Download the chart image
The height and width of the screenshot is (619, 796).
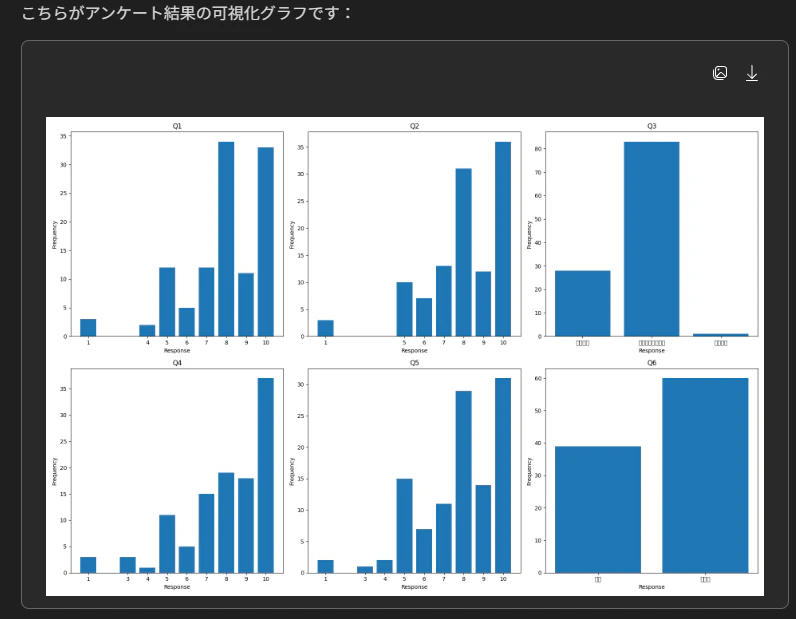click(752, 73)
